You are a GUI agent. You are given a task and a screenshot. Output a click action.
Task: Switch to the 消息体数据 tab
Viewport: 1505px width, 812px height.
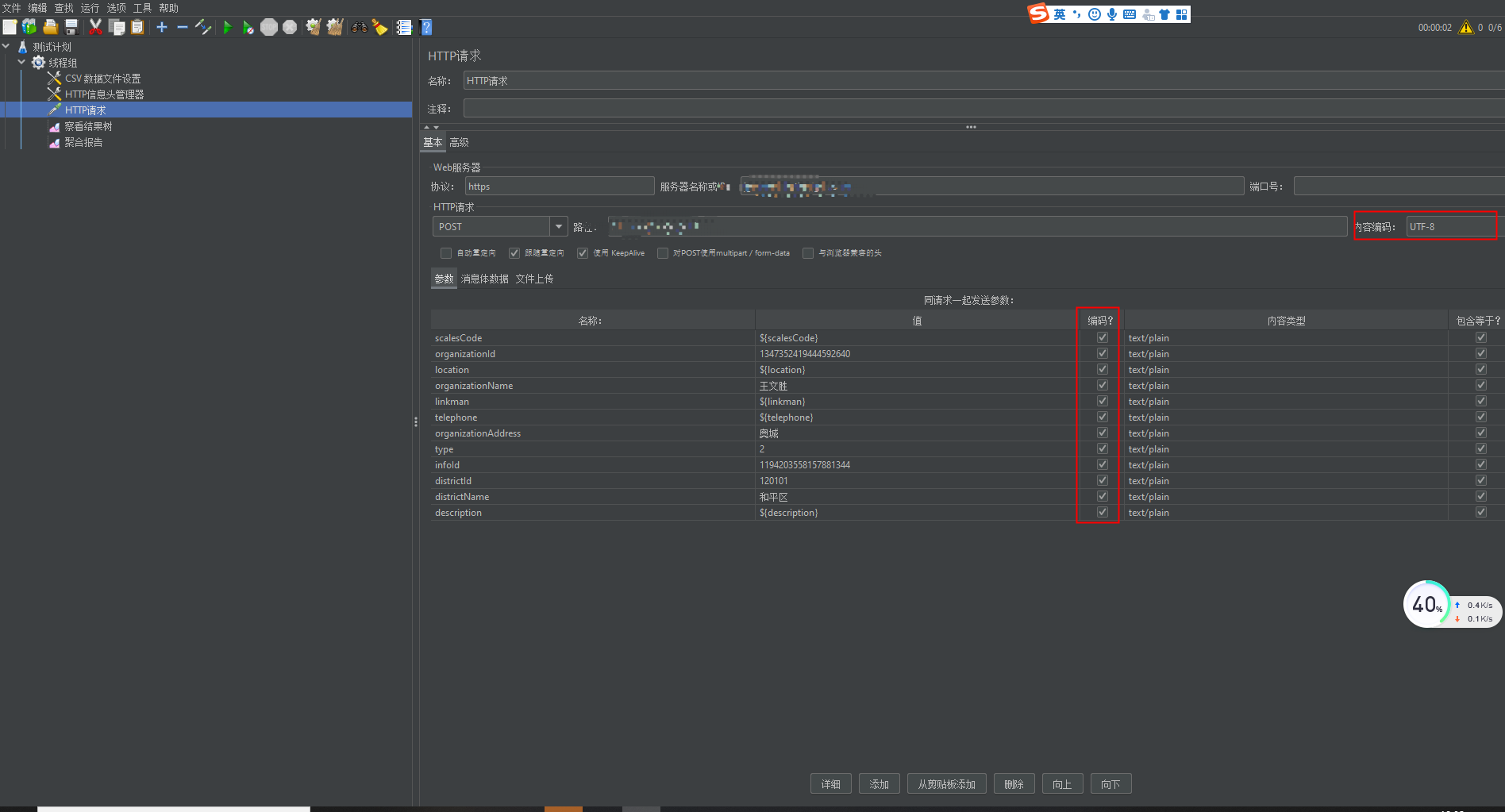coord(485,279)
